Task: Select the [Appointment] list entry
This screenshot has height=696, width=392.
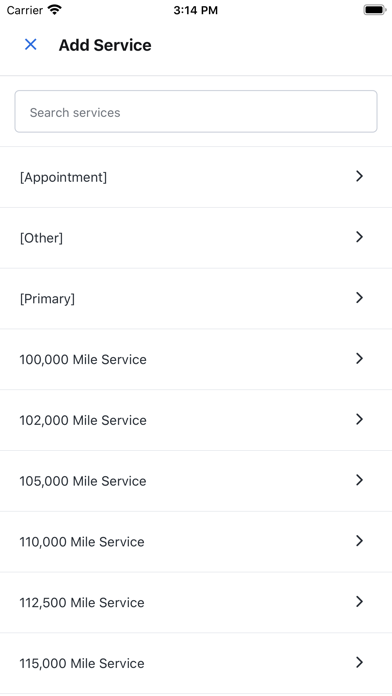Action: [x=196, y=177]
